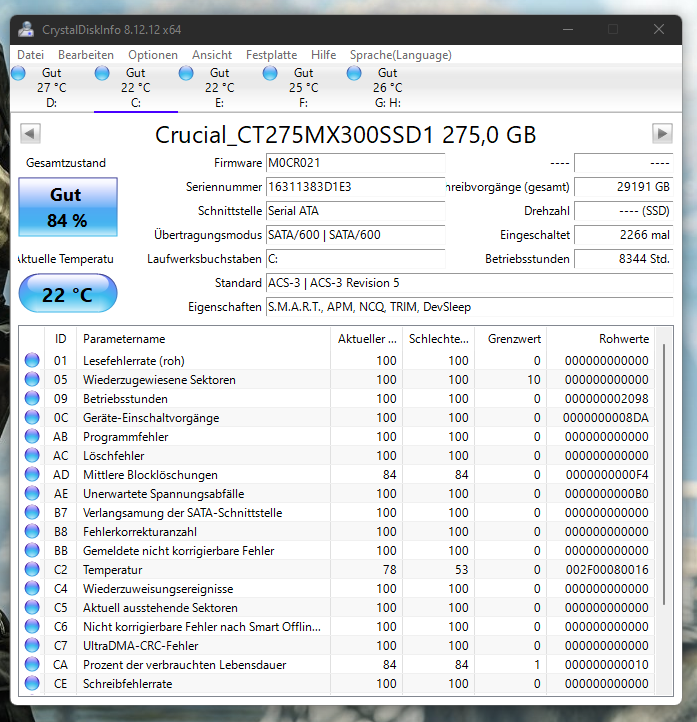
Task: Click the Übertragungsmodus field SATA/600
Action: point(355,235)
